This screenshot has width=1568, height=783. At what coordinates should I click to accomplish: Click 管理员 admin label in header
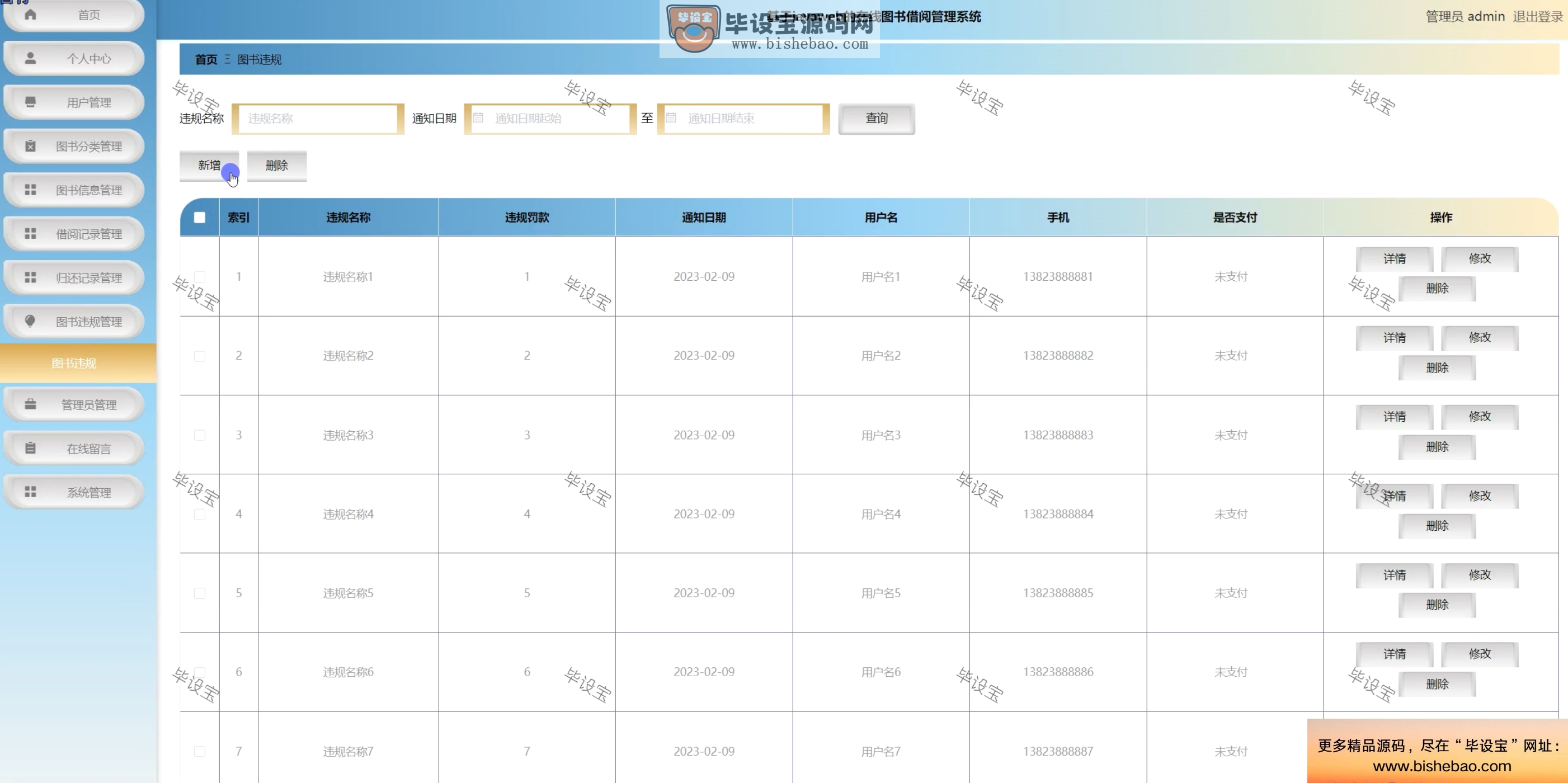tap(1465, 16)
